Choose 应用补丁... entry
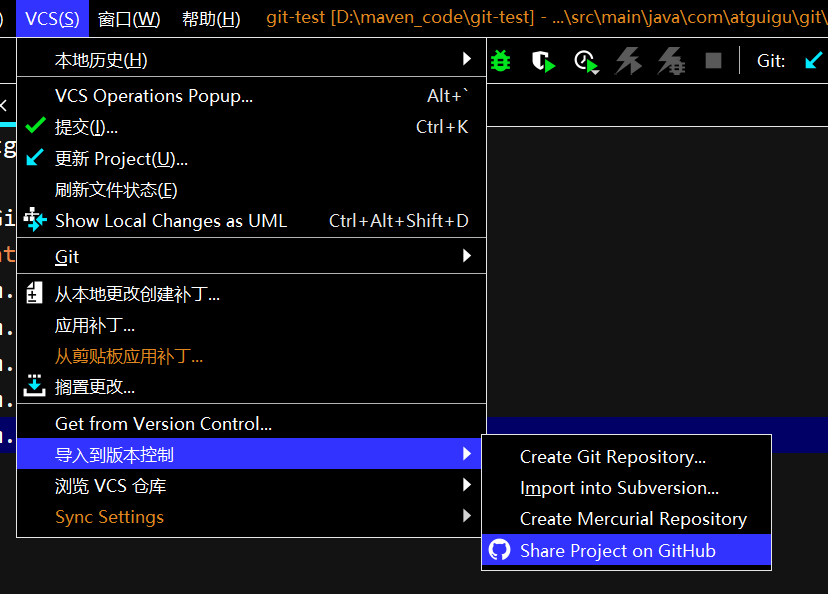The height and width of the screenshot is (594, 828). click(x=251, y=325)
